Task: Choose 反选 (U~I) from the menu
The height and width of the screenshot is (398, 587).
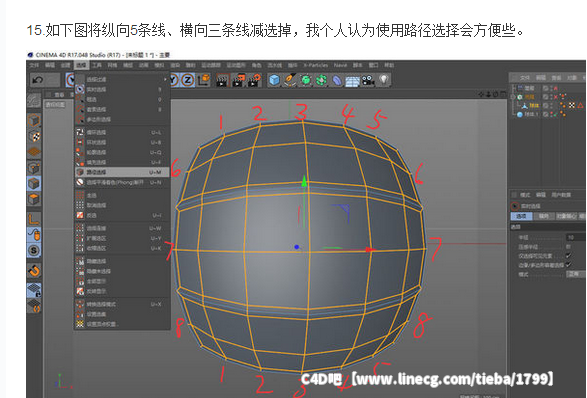Action: pos(122,215)
